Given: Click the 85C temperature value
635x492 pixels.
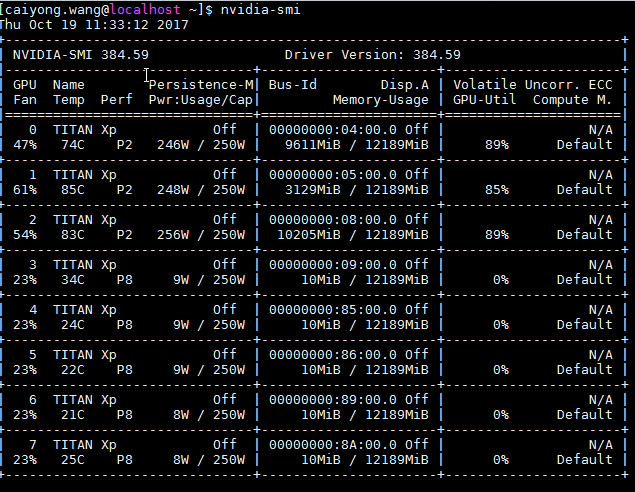Looking at the screenshot, I should (x=72, y=190).
